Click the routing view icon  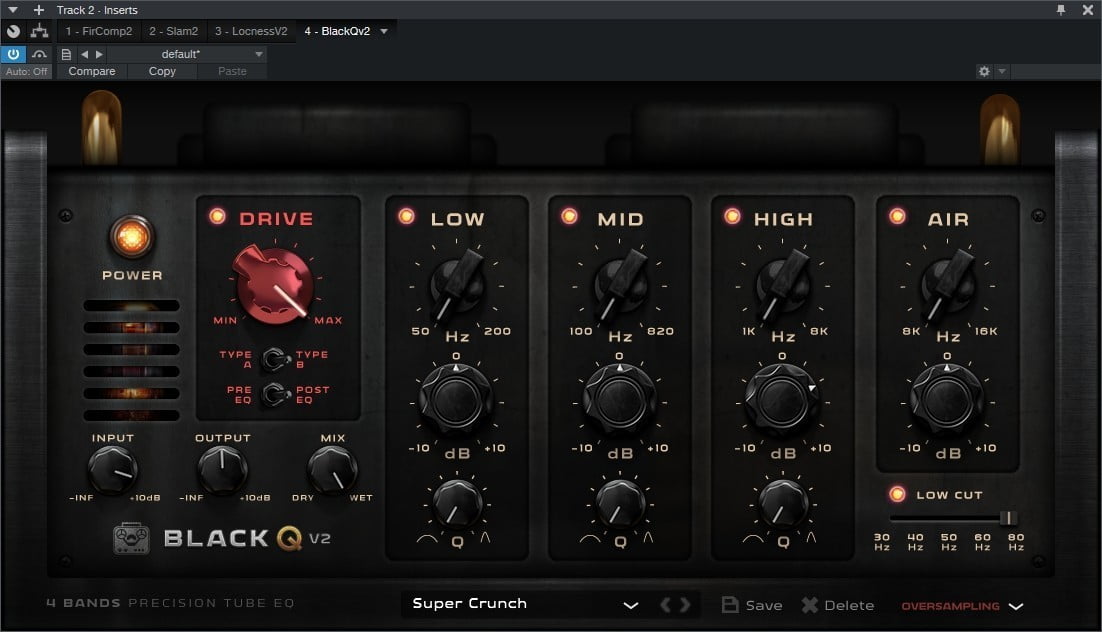click(39, 31)
